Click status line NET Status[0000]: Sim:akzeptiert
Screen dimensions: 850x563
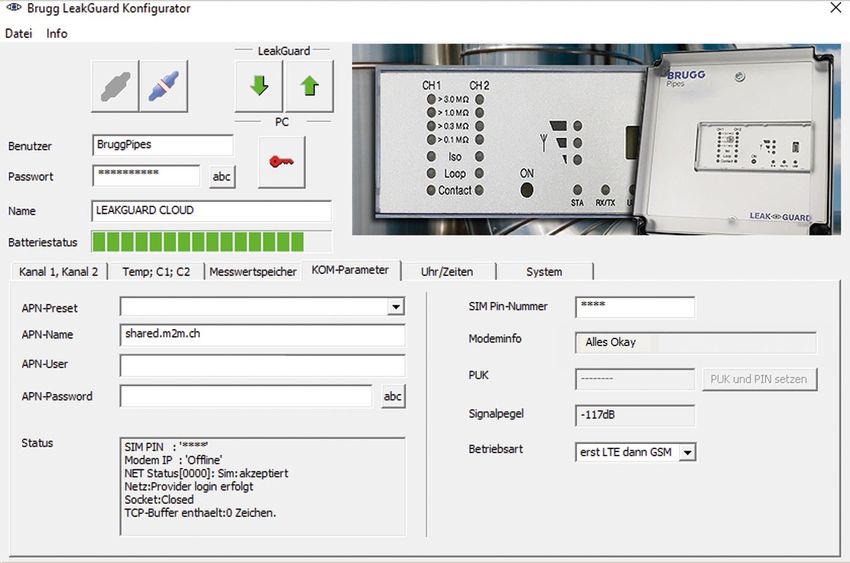[x=206, y=473]
